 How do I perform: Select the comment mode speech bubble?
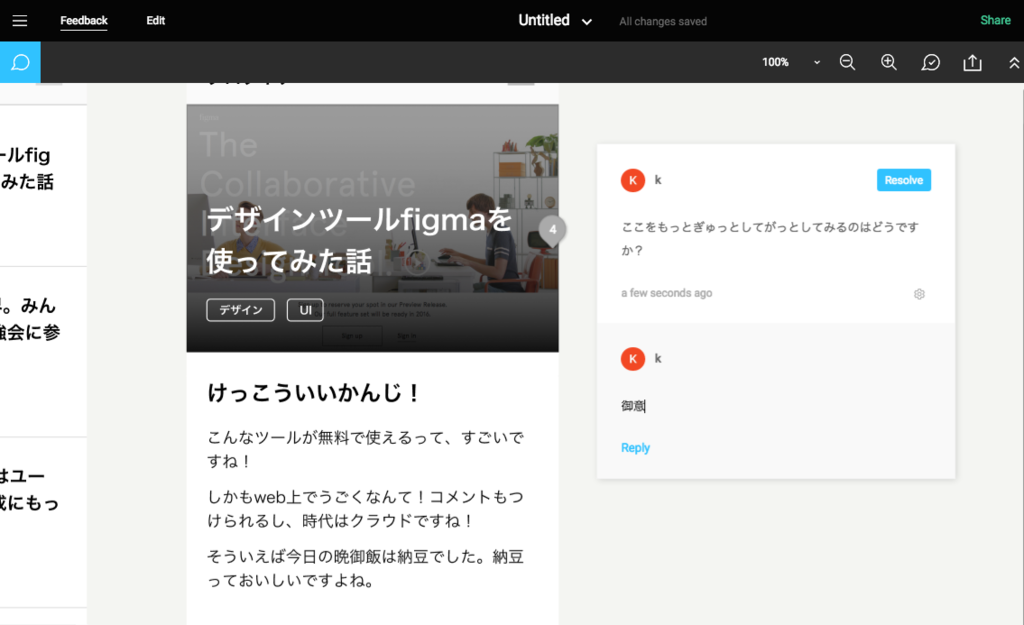tap(20, 62)
